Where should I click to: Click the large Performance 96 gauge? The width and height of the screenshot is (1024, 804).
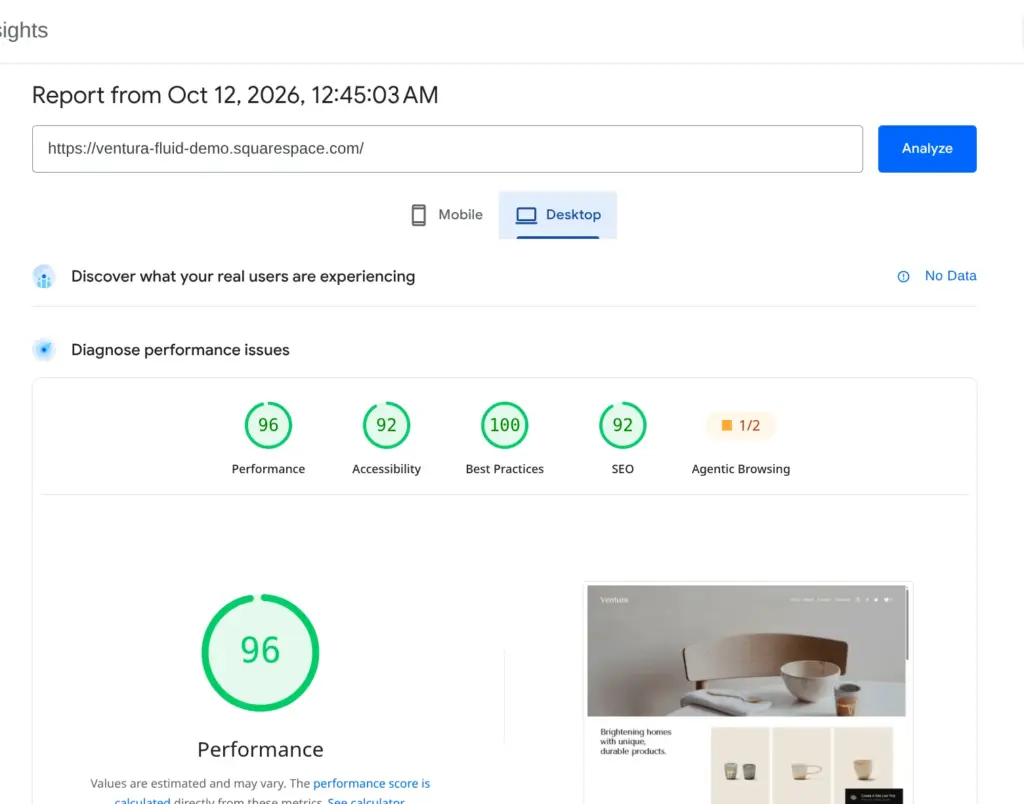pyautogui.click(x=261, y=652)
